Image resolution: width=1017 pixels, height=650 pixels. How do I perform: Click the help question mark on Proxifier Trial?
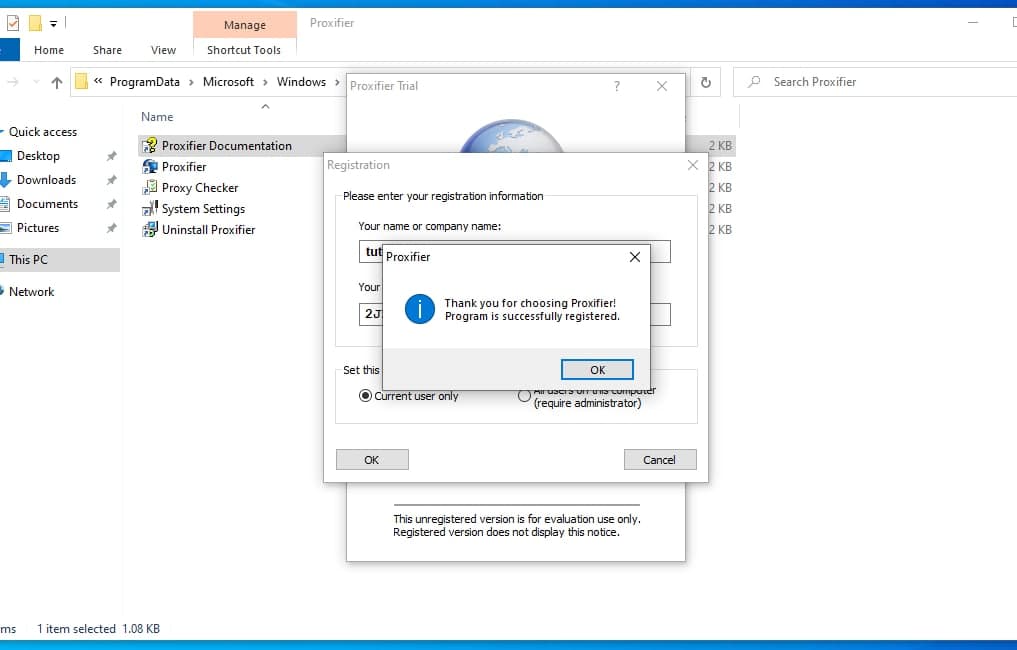[616, 86]
